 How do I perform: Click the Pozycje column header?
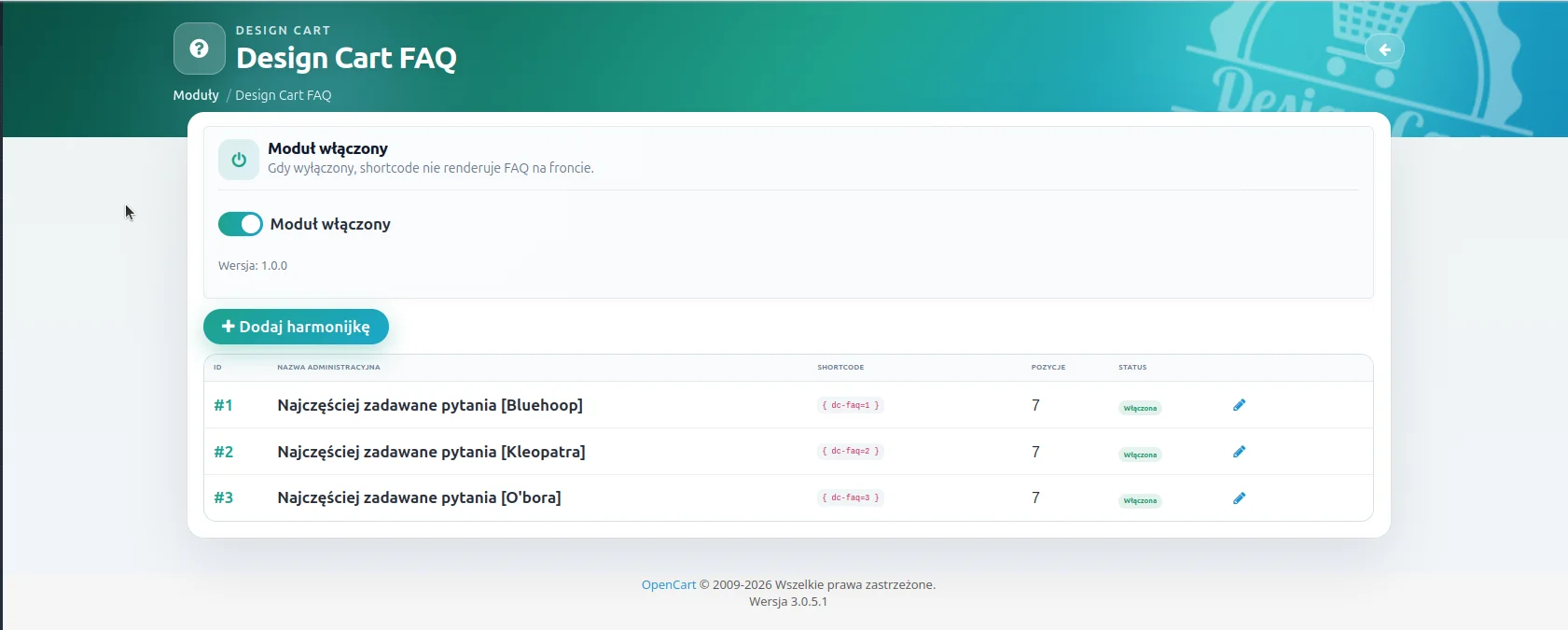[x=1048, y=368]
